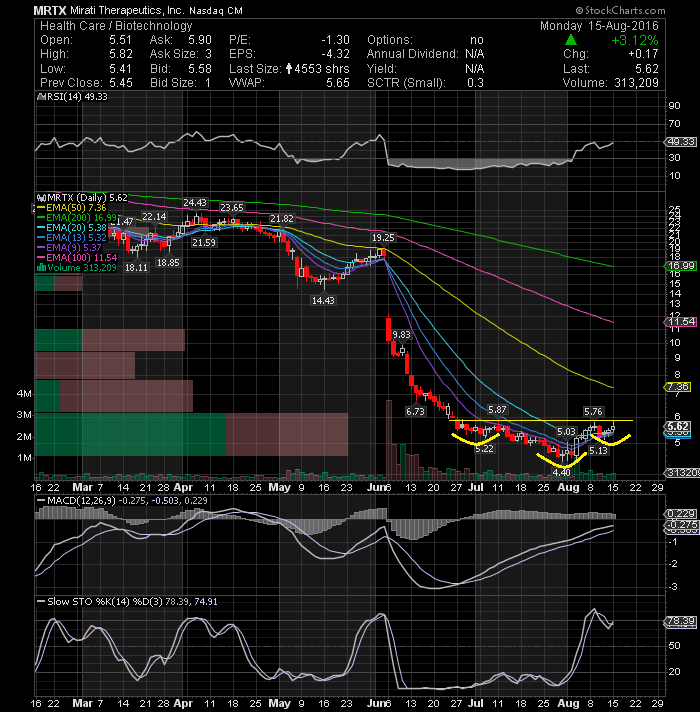Click the 9.83 price label
This screenshot has width=700, height=712.
pos(401,335)
